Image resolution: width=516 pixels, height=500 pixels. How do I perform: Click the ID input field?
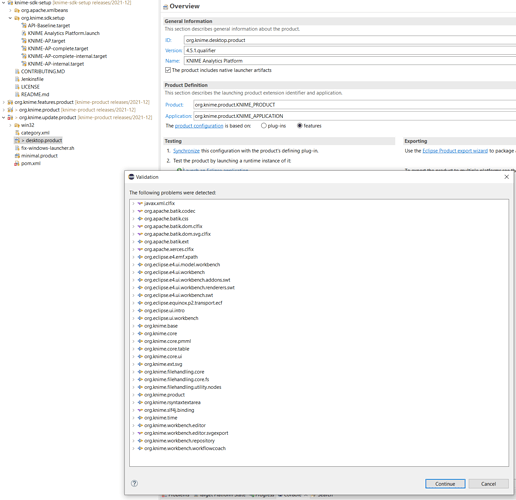tap(350, 40)
